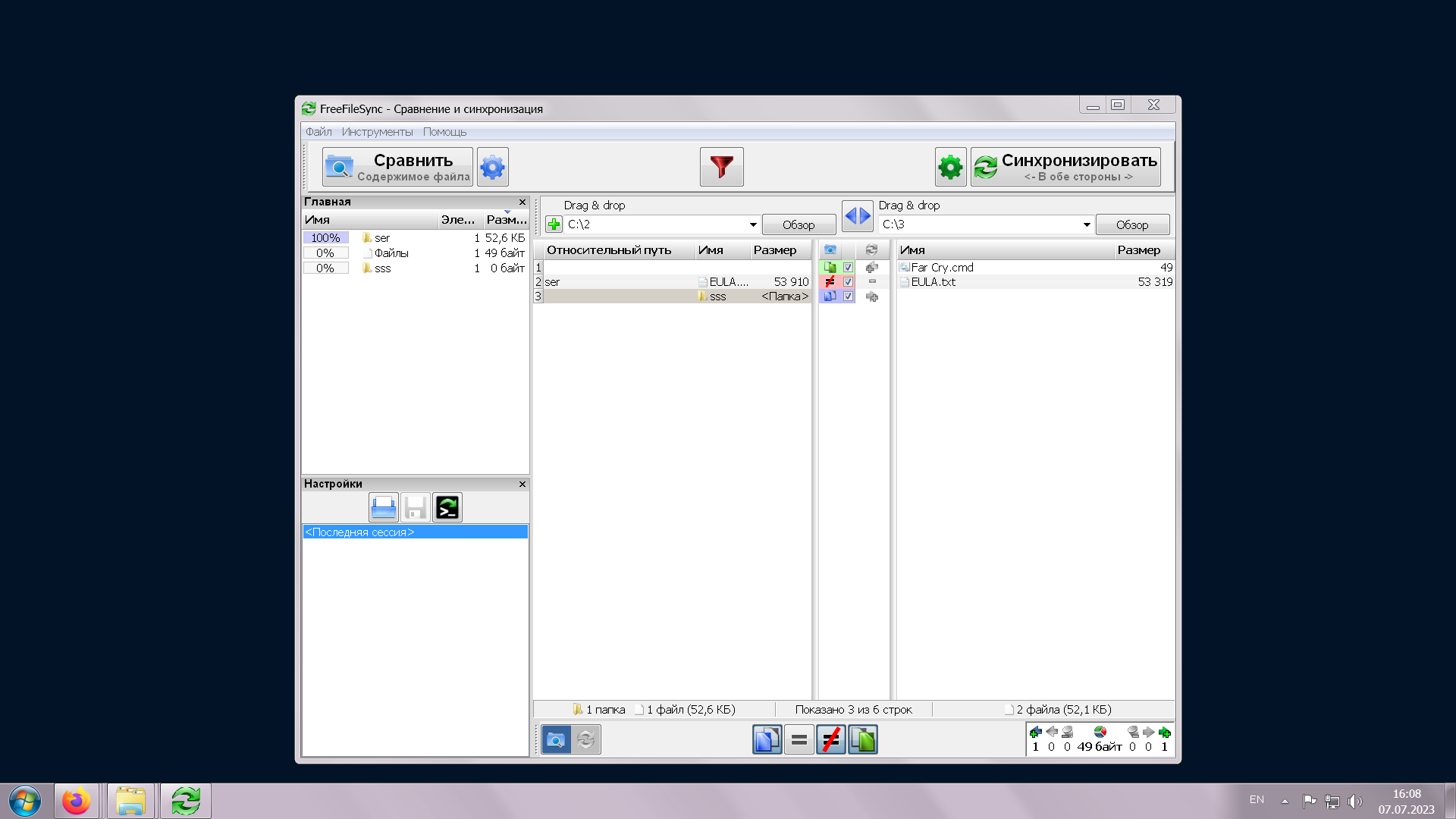Click 100% progress bar for ser
Image resolution: width=1456 pixels, height=819 pixels.
coord(326,238)
